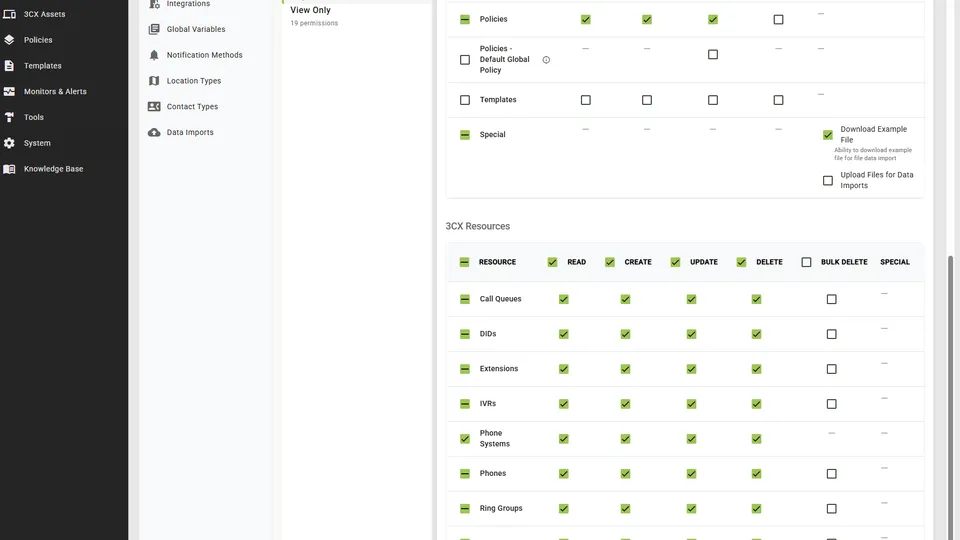The image size is (960, 540).
Task: Open Tools in main sidebar
Action: click(34, 117)
